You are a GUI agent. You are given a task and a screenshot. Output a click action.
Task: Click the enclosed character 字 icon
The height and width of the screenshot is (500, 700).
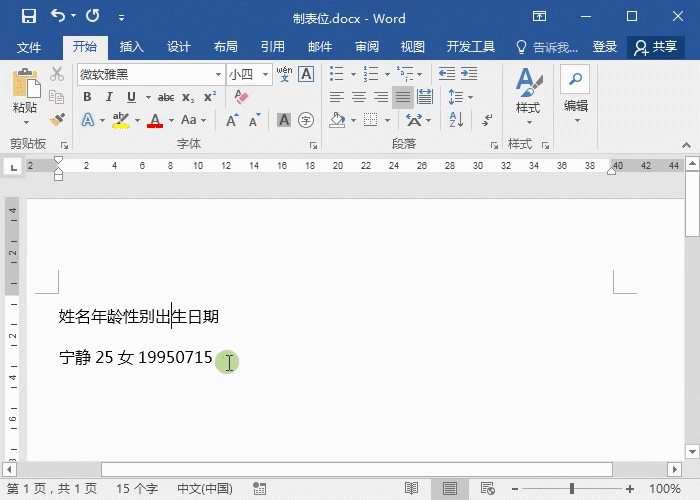[306, 120]
